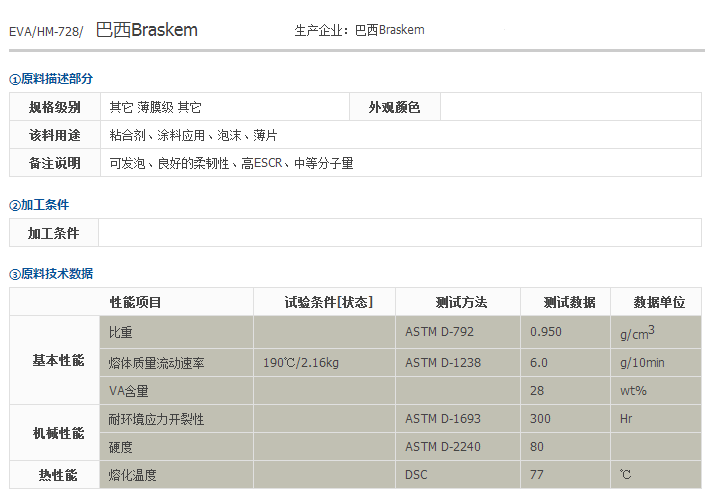The image size is (709, 498).
Task: Click the 基本性能 category cell
Action: [55, 360]
